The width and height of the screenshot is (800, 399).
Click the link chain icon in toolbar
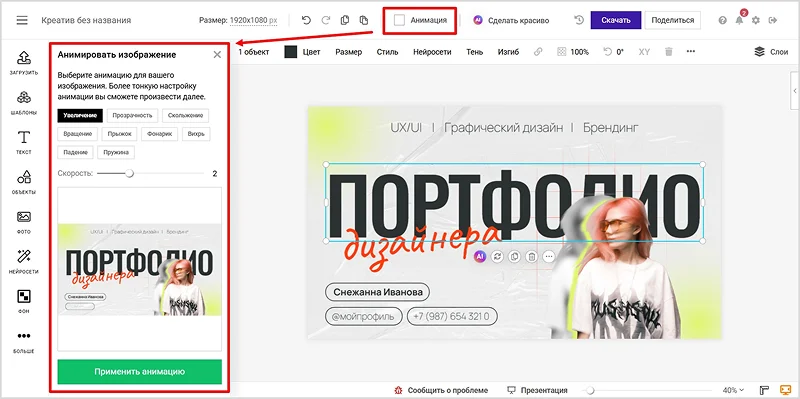tap(538, 52)
